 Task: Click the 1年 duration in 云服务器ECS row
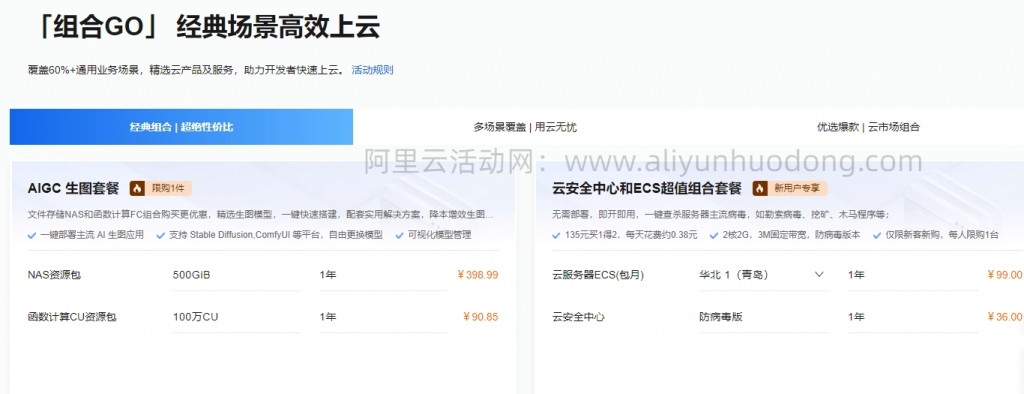(x=856, y=275)
